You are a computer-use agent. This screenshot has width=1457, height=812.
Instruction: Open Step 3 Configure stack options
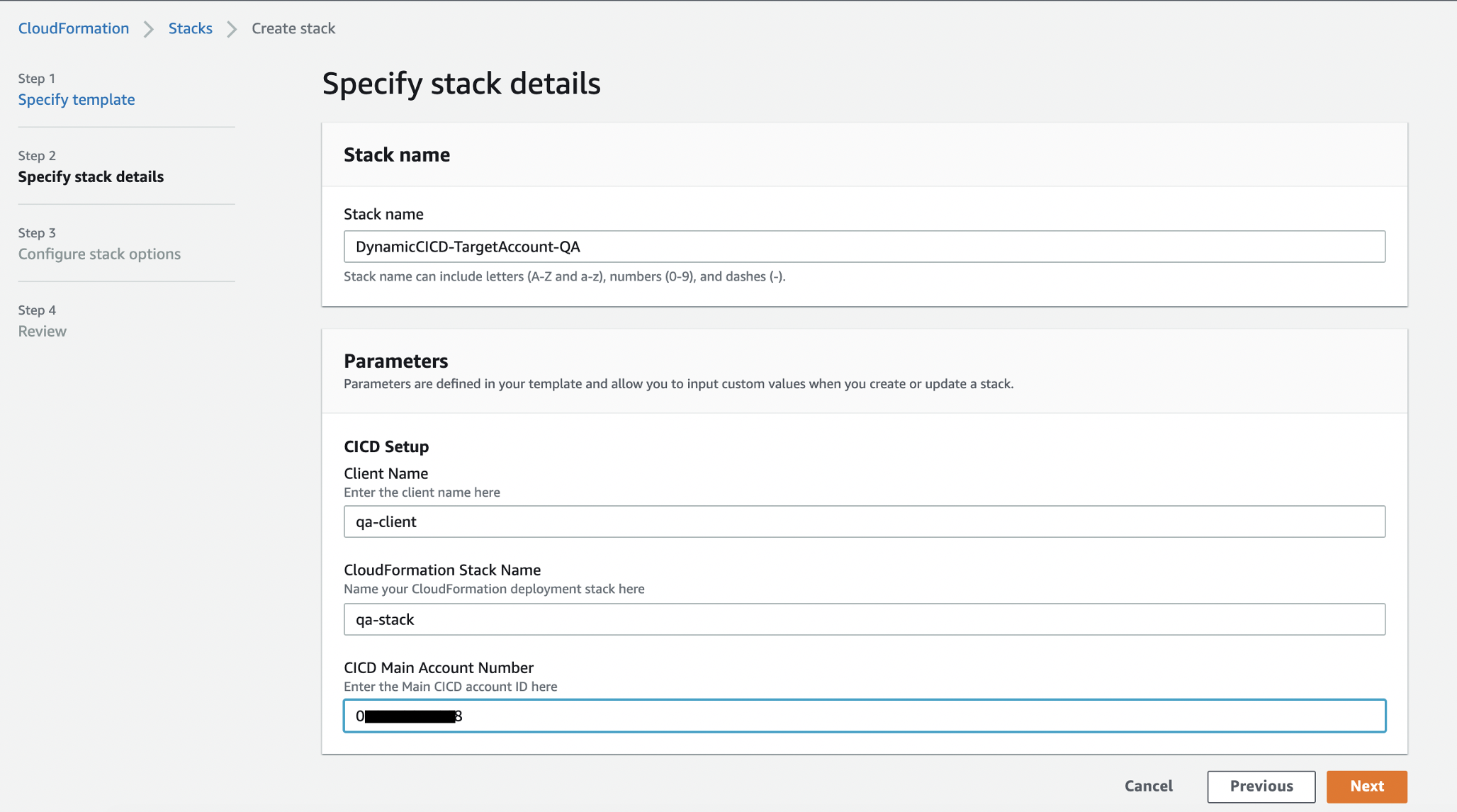tap(99, 254)
